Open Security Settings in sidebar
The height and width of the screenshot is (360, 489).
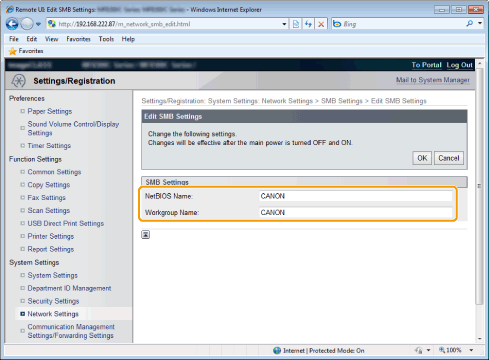53,301
